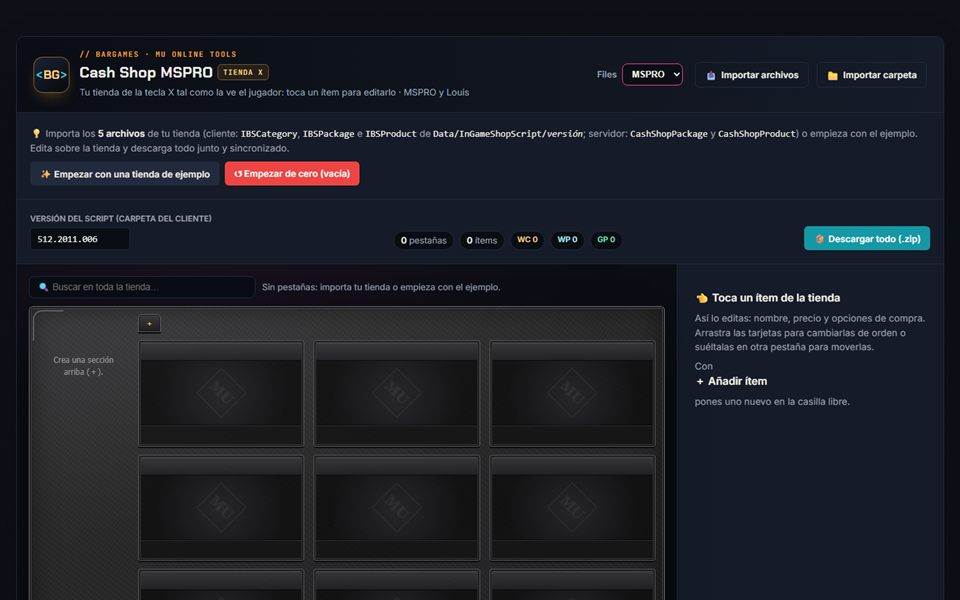This screenshot has width=960, height=600.
Task: Click the '0 ítems' counter
Action: (x=482, y=240)
